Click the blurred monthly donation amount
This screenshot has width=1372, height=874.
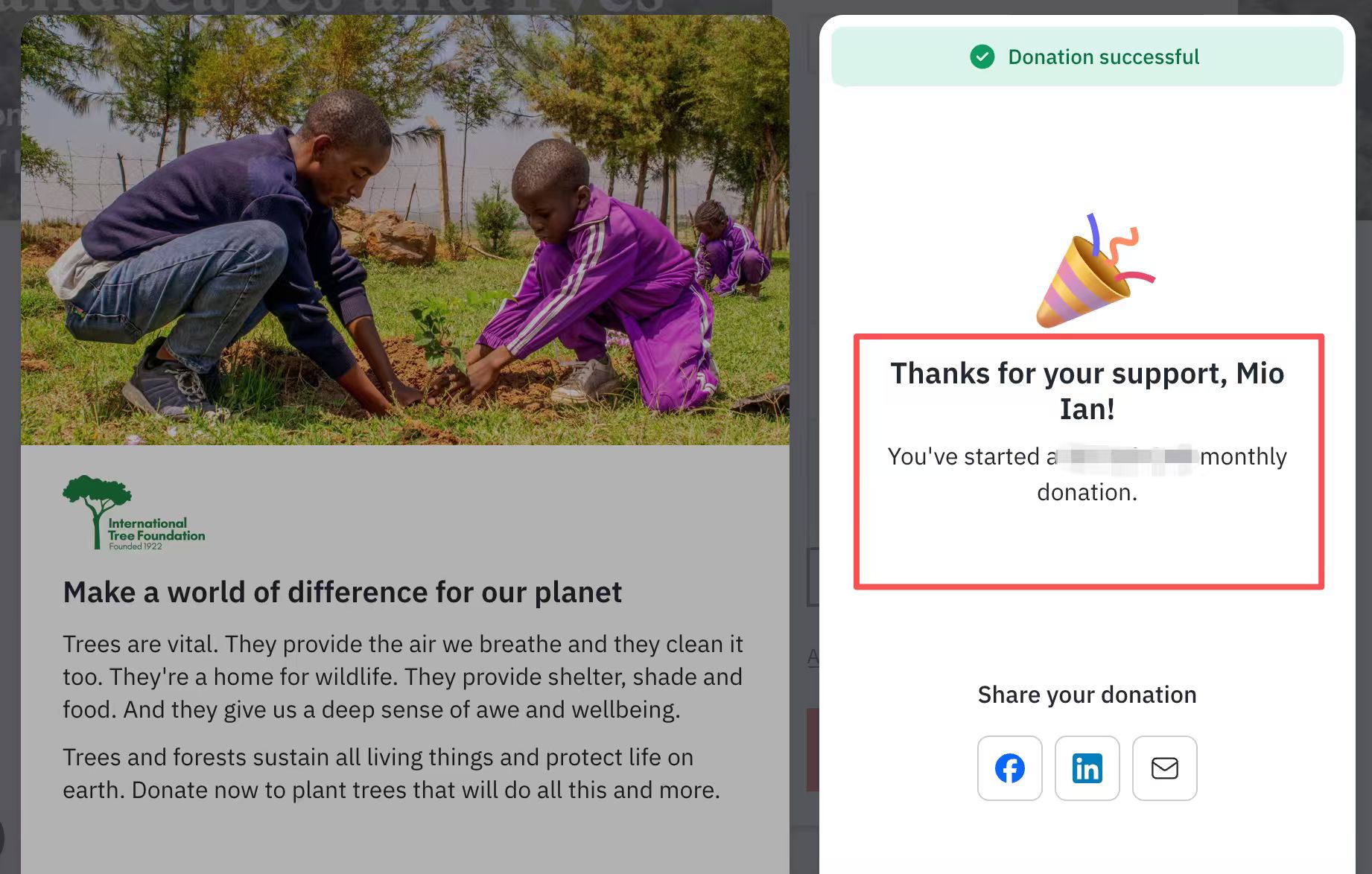(x=1128, y=456)
